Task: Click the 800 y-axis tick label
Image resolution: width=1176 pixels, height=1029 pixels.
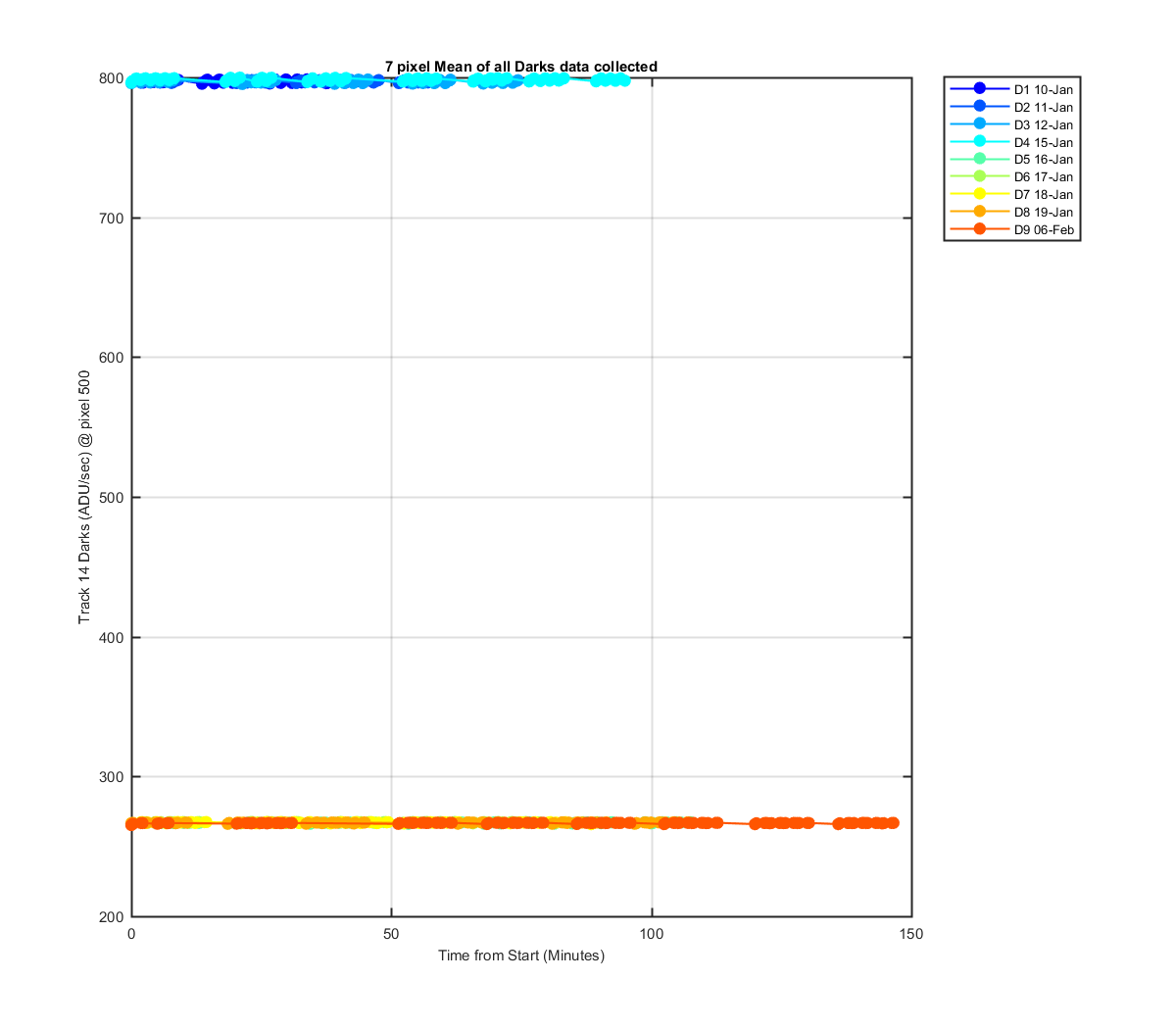Action: click(112, 78)
